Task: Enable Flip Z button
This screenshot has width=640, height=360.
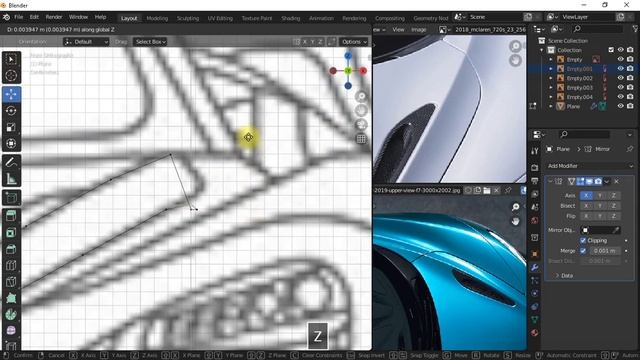Action: [613, 216]
